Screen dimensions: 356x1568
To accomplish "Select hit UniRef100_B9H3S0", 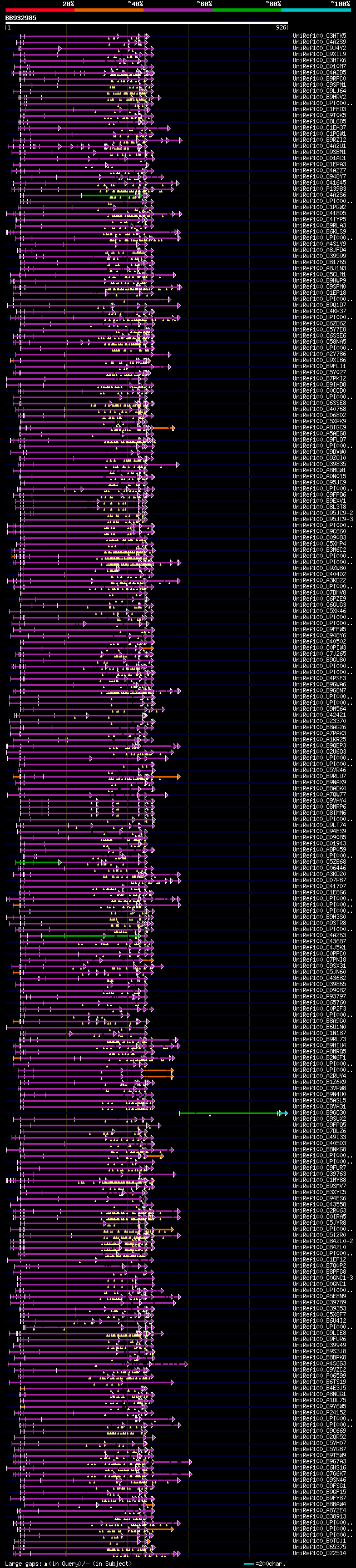I will coord(319,917).
